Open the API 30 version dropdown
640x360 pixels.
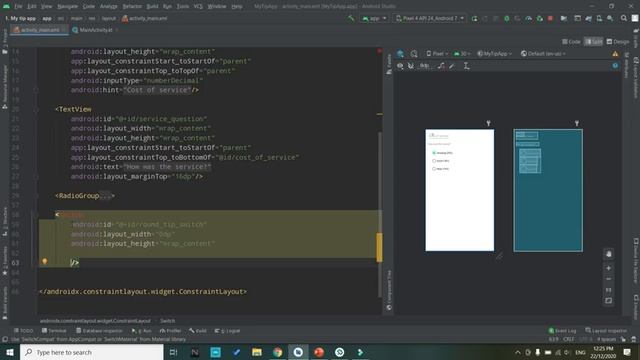click(x=462, y=54)
